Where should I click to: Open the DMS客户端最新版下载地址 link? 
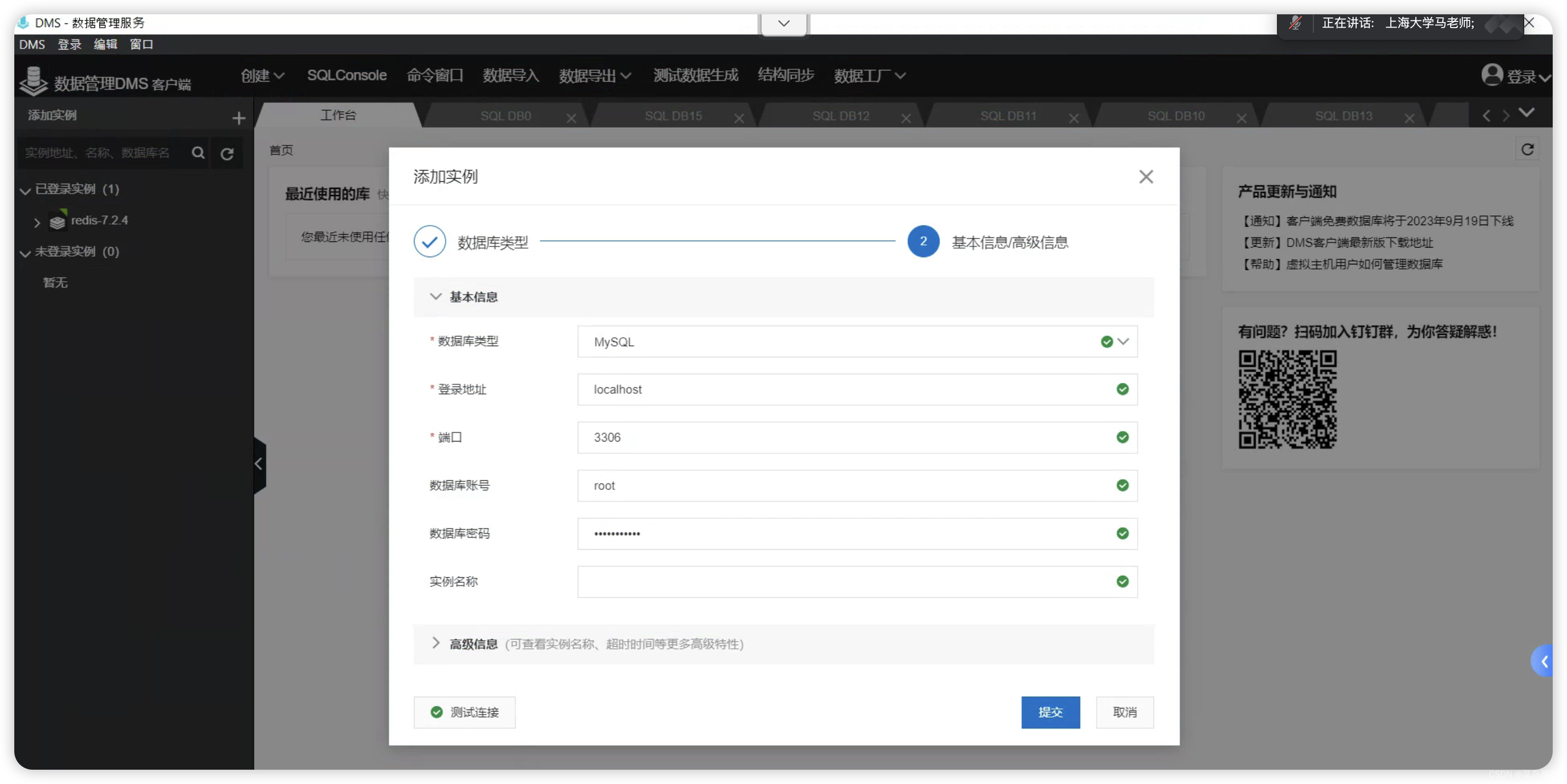tap(1336, 242)
